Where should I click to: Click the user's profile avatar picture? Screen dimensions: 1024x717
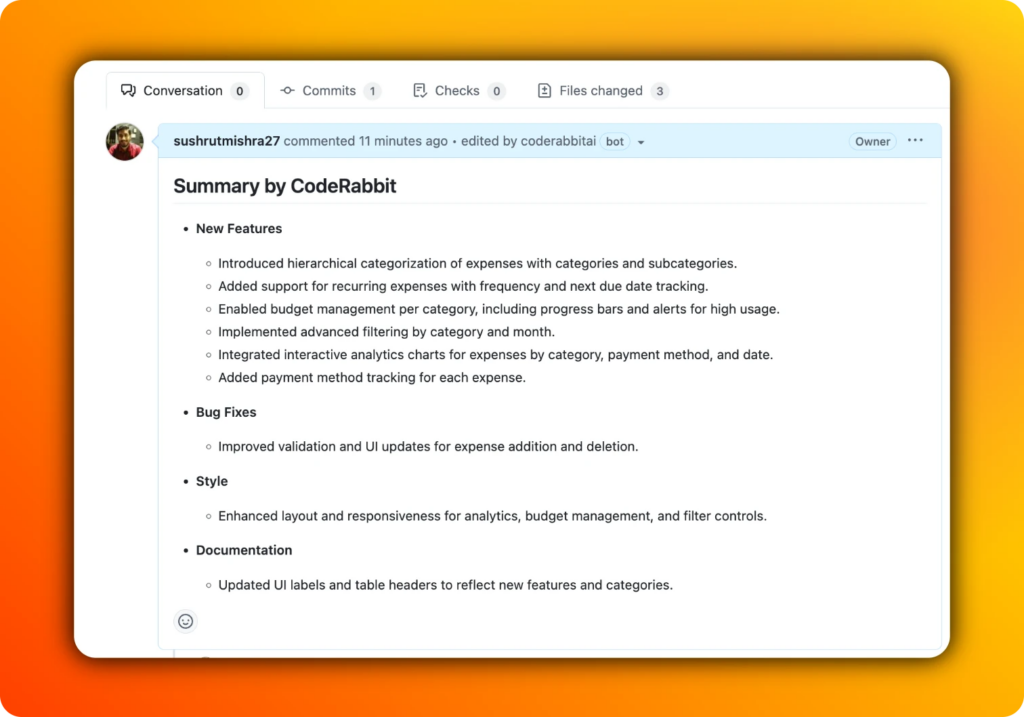pos(123,141)
